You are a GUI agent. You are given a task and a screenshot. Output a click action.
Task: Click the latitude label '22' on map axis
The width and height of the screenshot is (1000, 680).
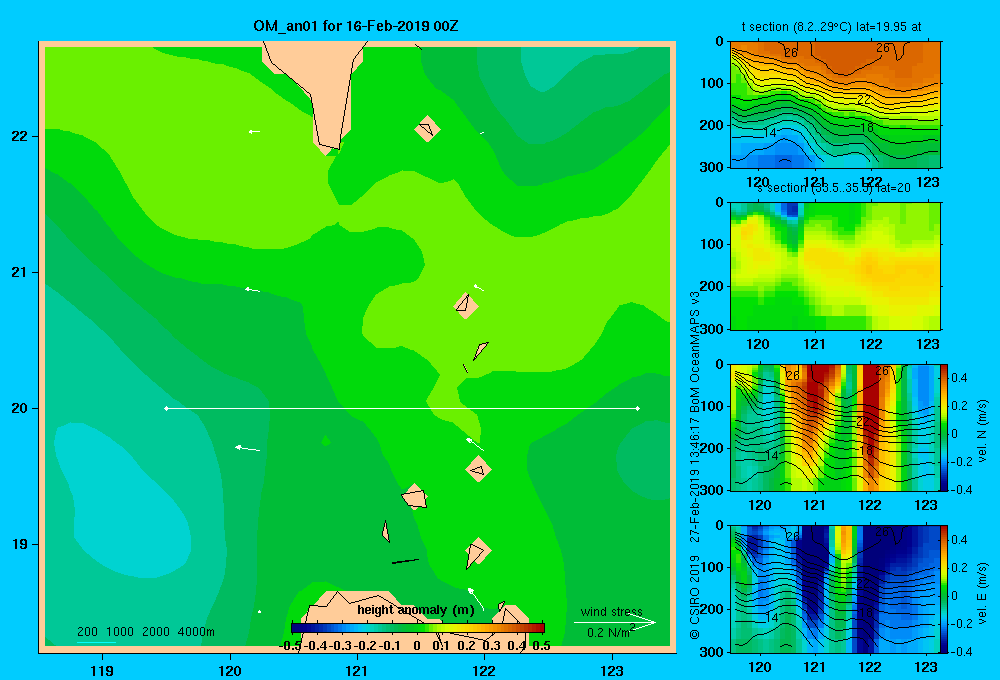click(x=20, y=136)
